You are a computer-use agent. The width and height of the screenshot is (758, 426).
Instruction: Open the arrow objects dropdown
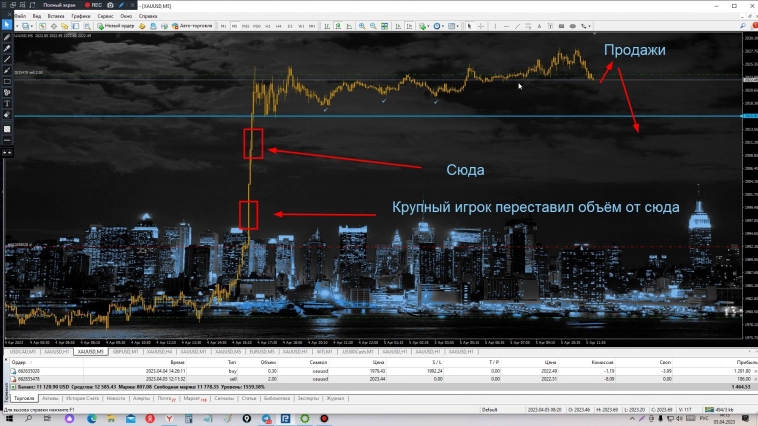[x=585, y=26]
